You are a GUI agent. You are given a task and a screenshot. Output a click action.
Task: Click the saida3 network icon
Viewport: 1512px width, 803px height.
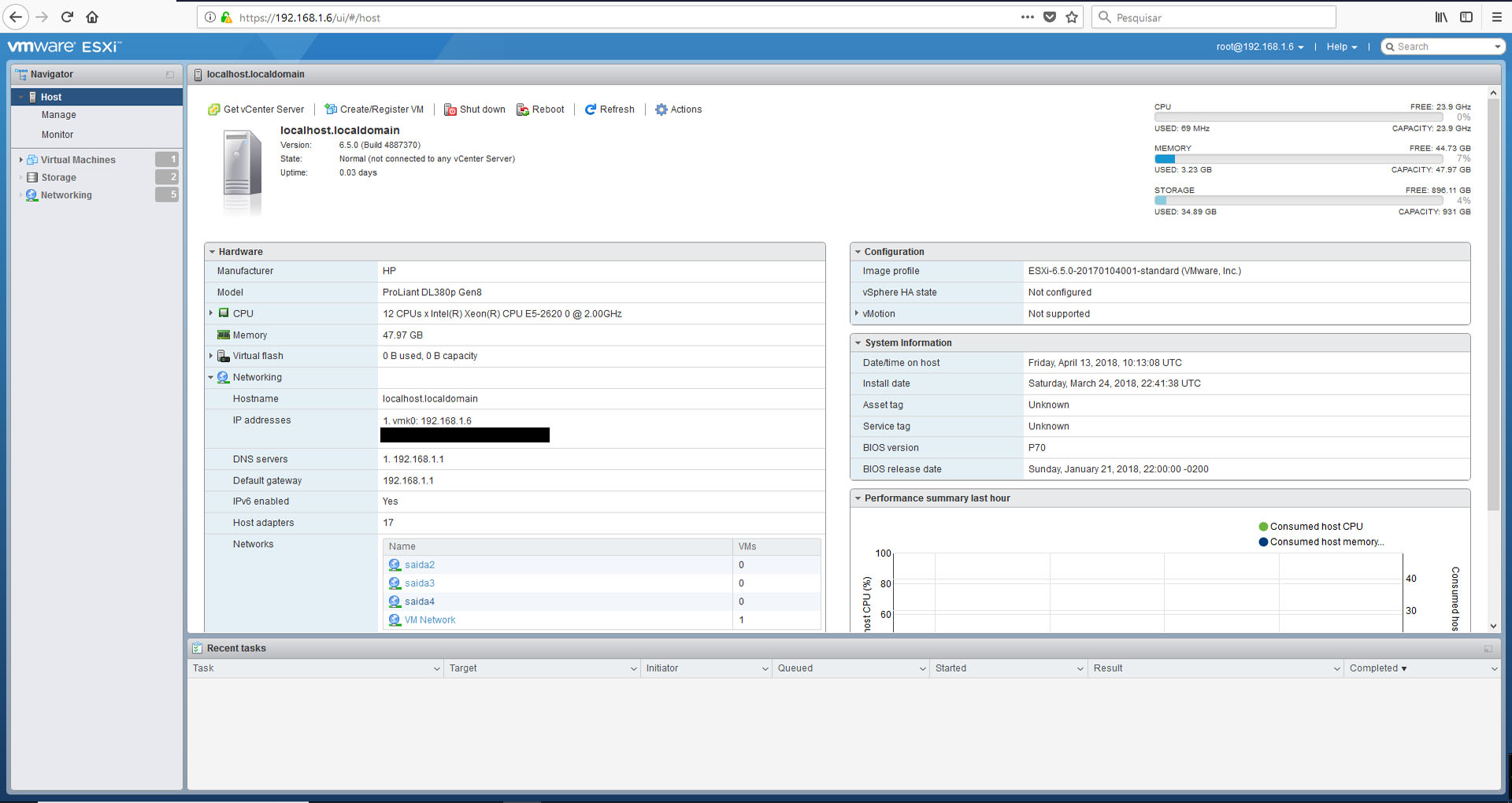tap(395, 583)
